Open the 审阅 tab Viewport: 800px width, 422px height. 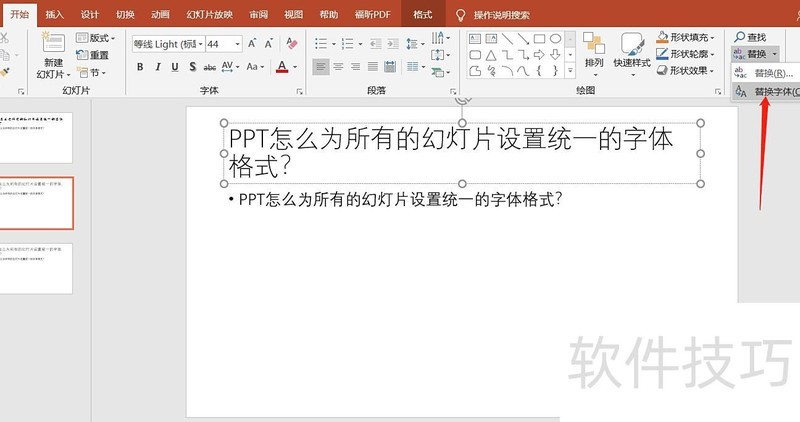coord(259,15)
